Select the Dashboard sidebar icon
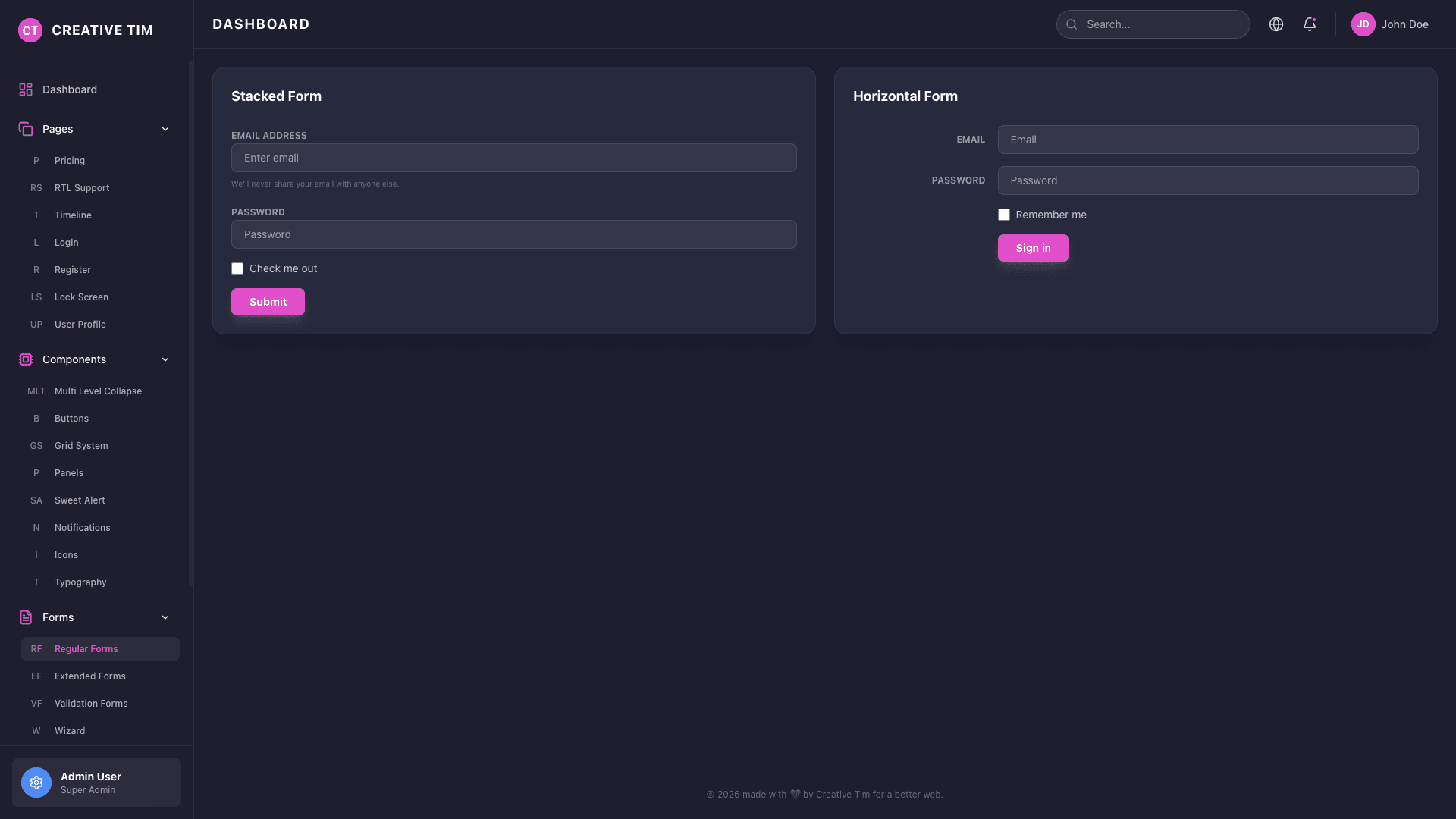1456x819 pixels. pos(25,89)
